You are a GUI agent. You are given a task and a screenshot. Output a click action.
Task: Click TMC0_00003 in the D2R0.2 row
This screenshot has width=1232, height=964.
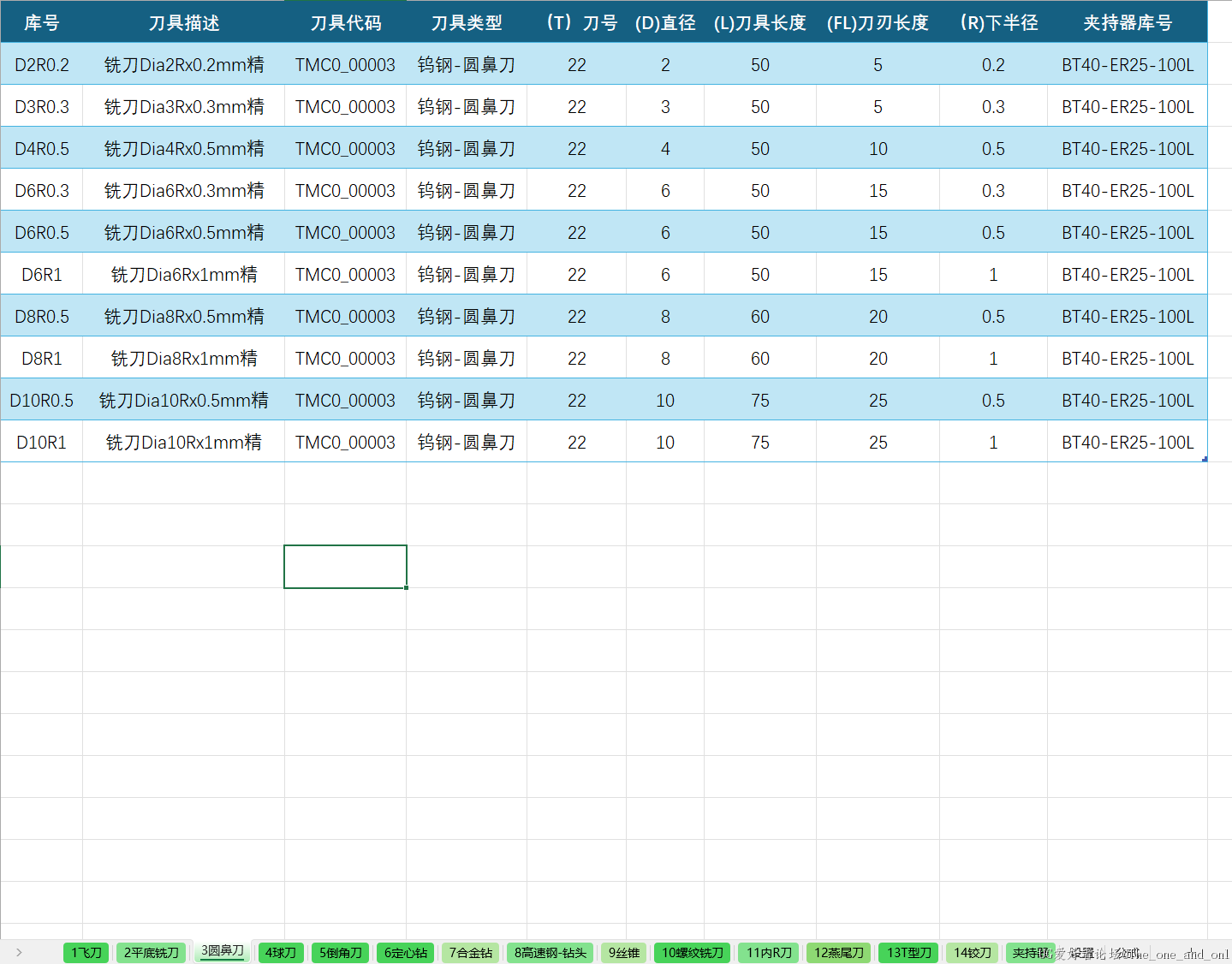(x=346, y=64)
